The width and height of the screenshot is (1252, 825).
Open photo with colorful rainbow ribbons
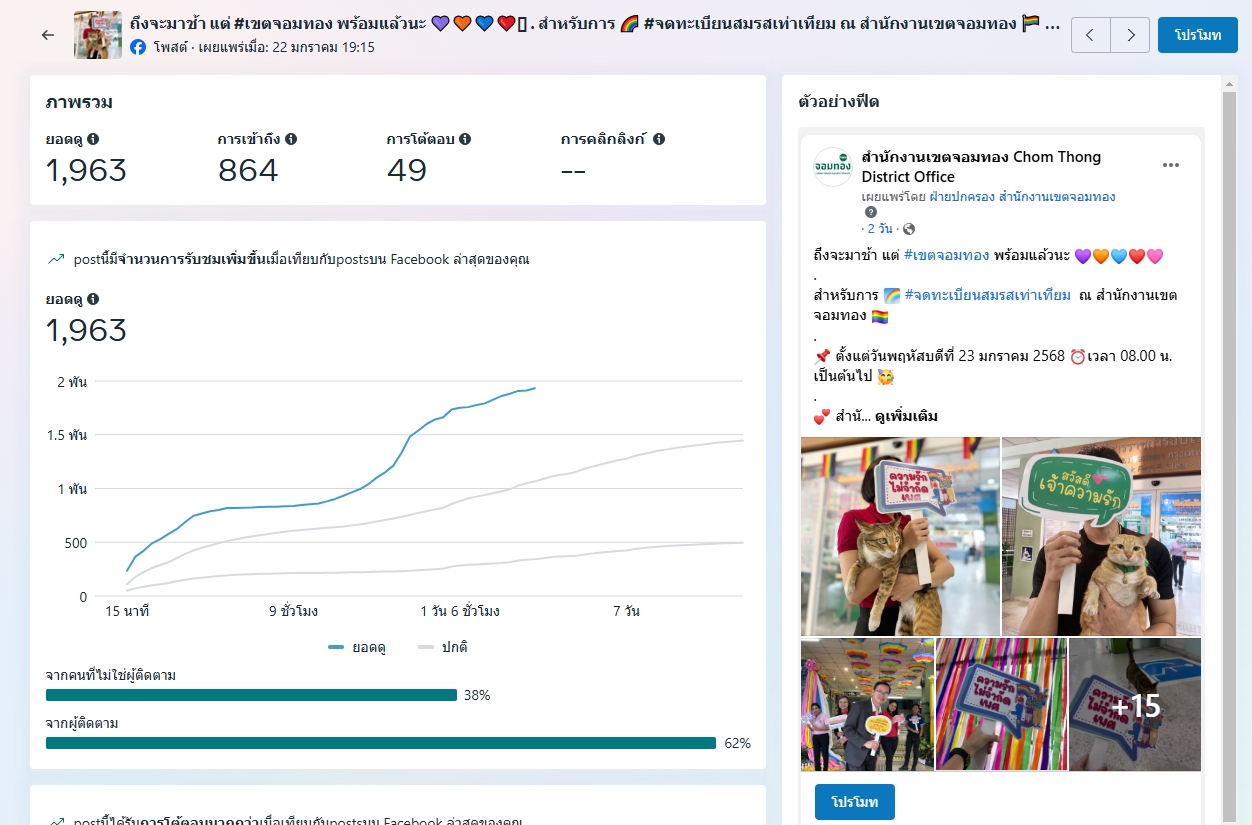coord(1001,704)
